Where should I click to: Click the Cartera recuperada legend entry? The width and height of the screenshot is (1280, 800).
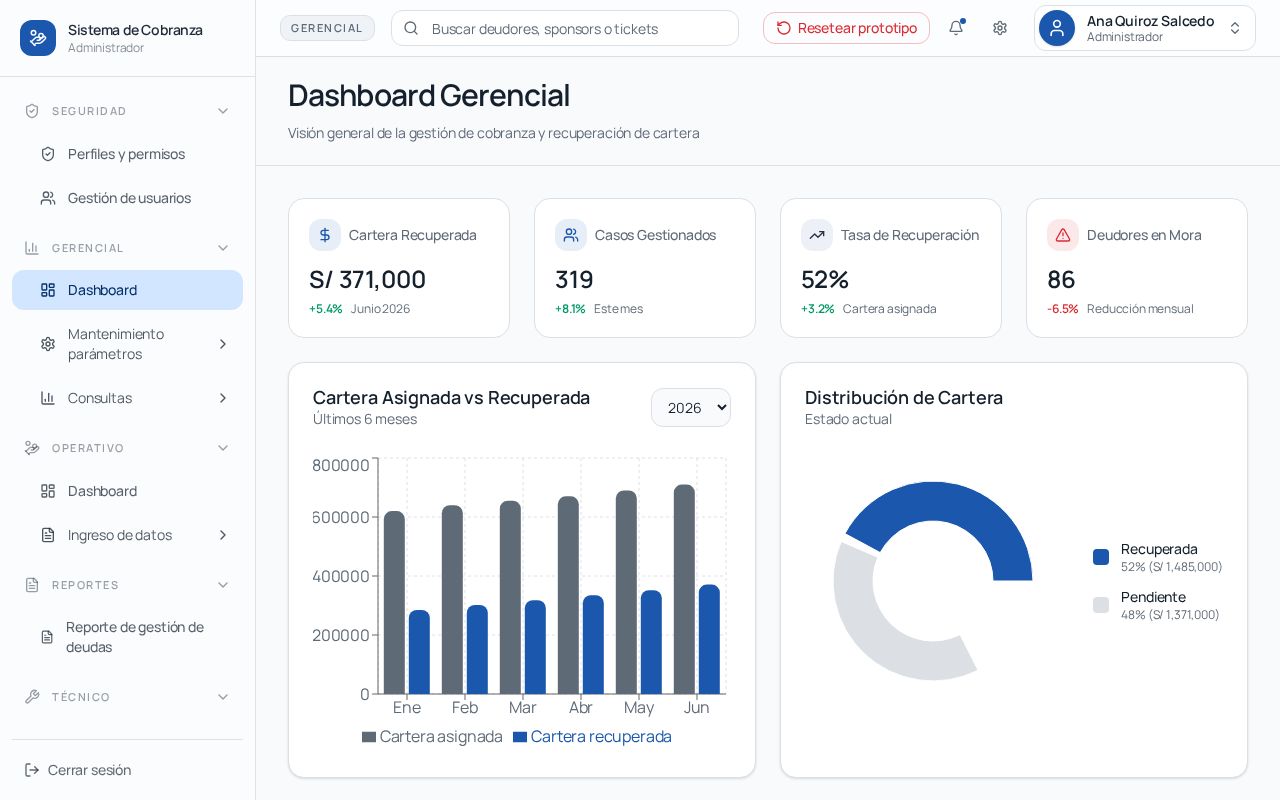[x=592, y=737]
